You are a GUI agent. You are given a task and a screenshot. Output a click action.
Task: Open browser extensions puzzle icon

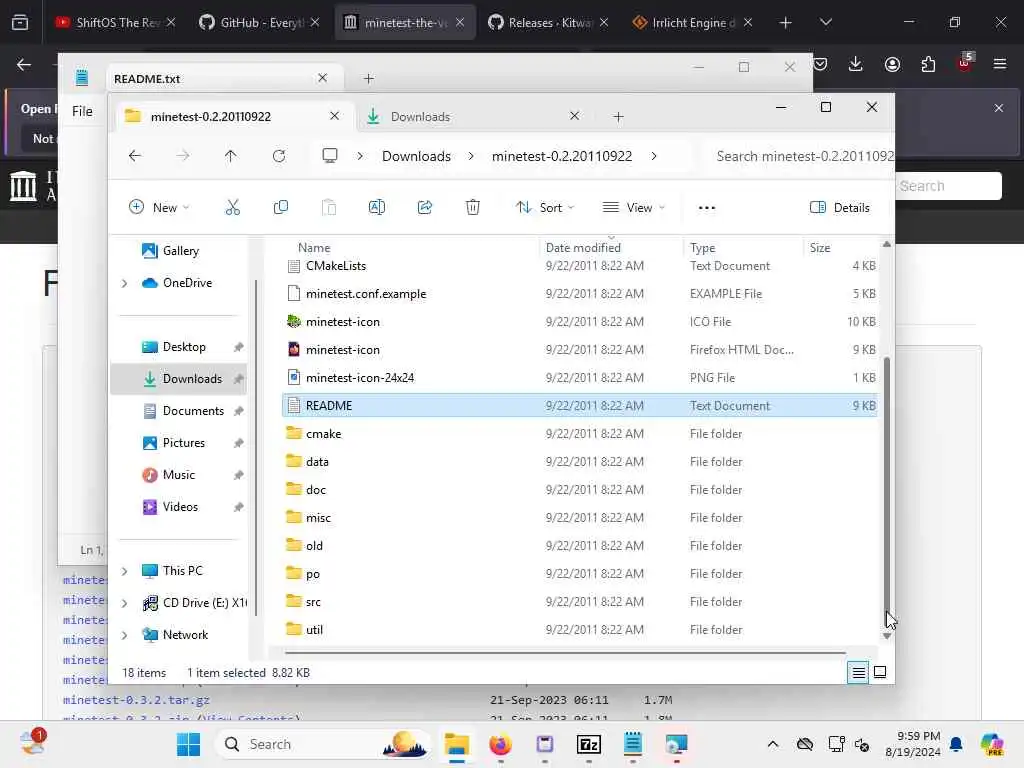point(928,64)
